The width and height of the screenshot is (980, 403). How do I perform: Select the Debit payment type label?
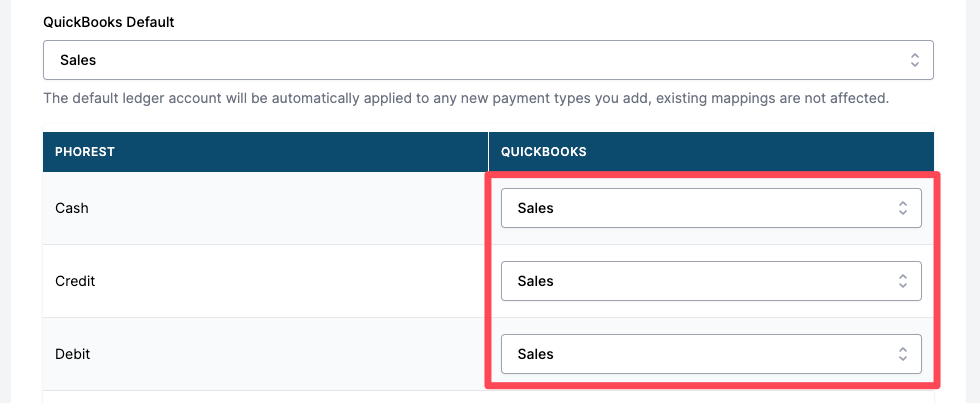point(72,354)
